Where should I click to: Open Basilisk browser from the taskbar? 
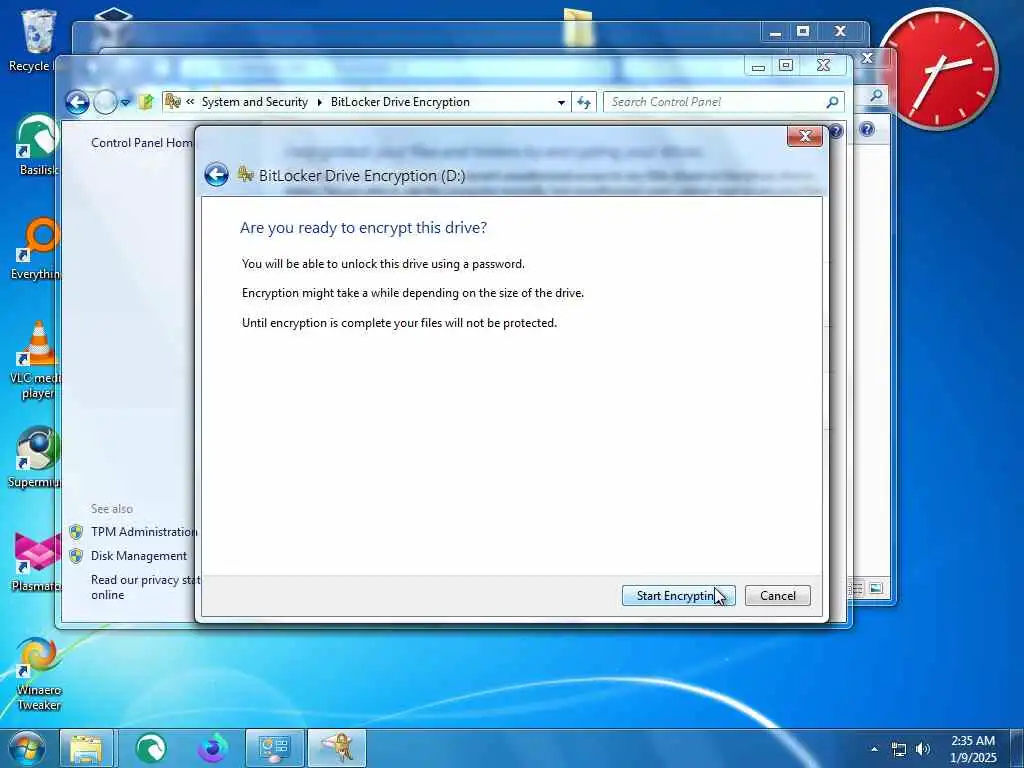(151, 748)
